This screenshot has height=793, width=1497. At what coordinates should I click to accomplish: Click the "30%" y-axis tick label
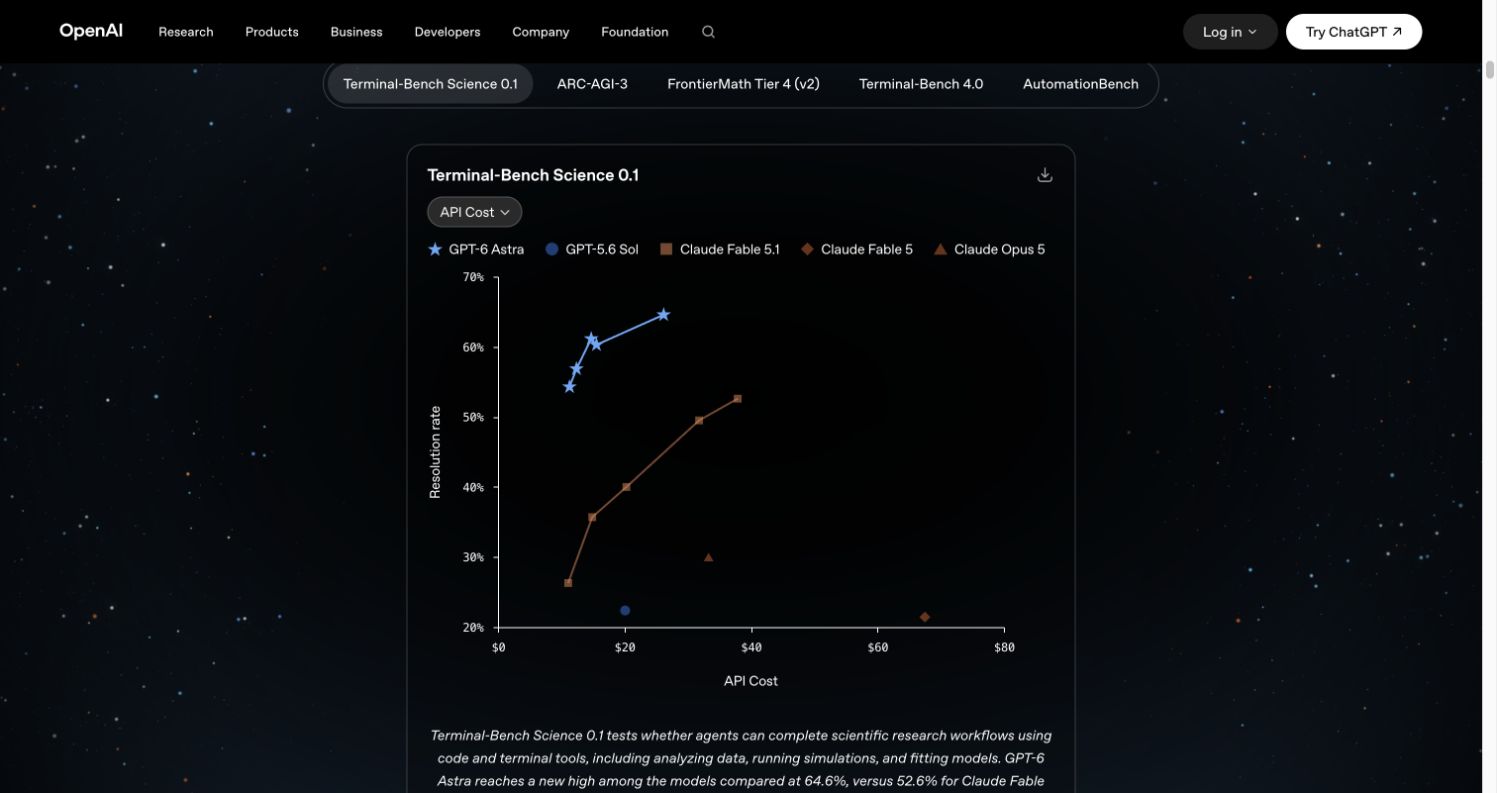pyautogui.click(x=473, y=557)
